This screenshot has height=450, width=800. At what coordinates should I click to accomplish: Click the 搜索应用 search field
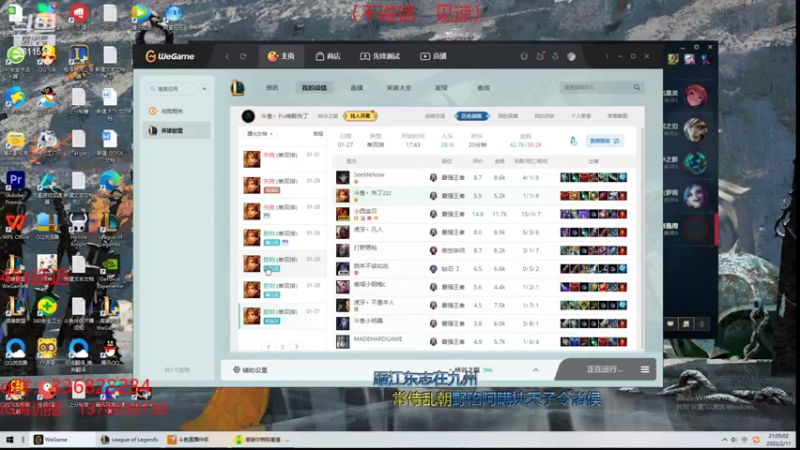pyautogui.click(x=171, y=89)
